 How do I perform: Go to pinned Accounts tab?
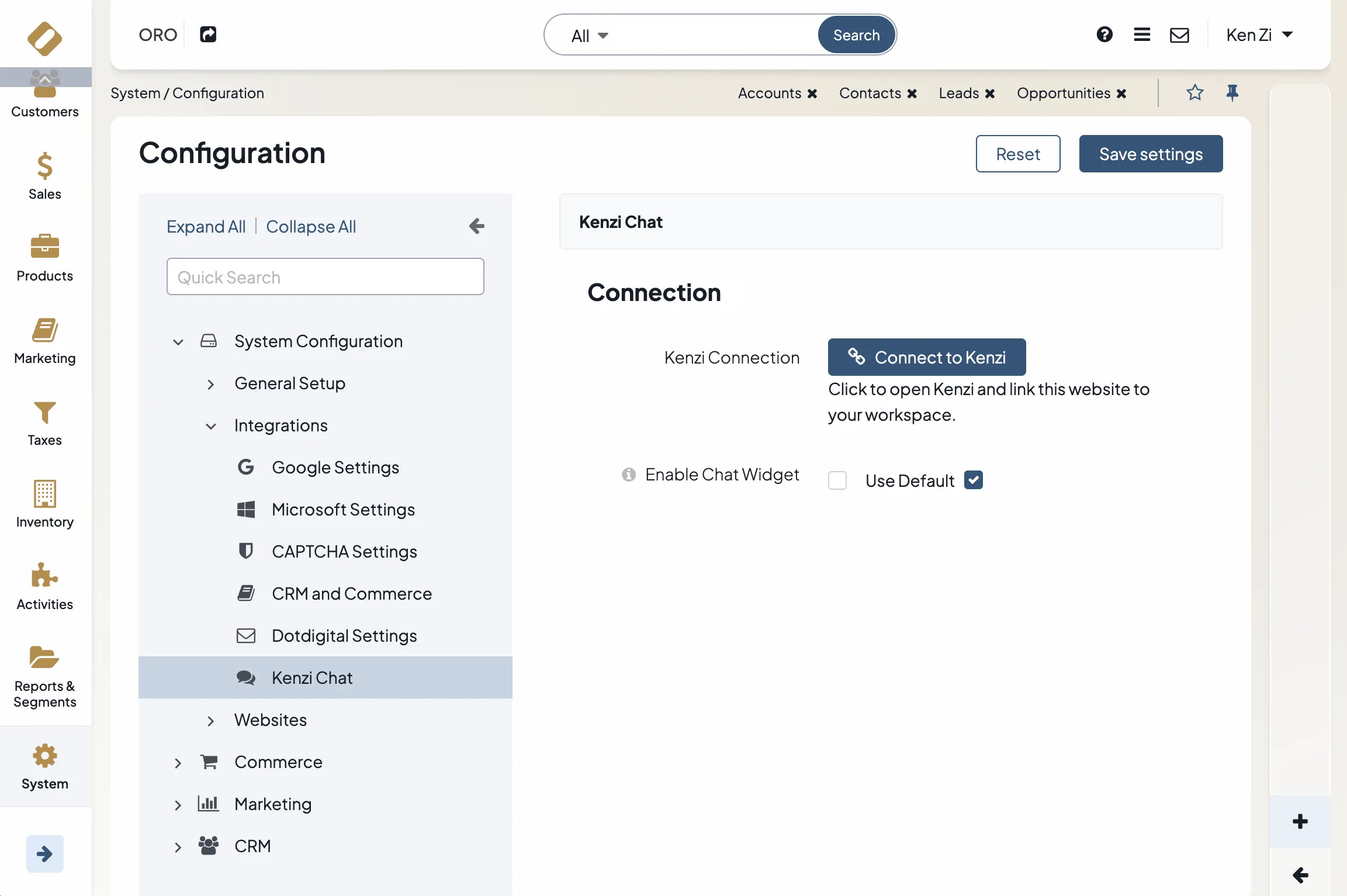coord(769,93)
